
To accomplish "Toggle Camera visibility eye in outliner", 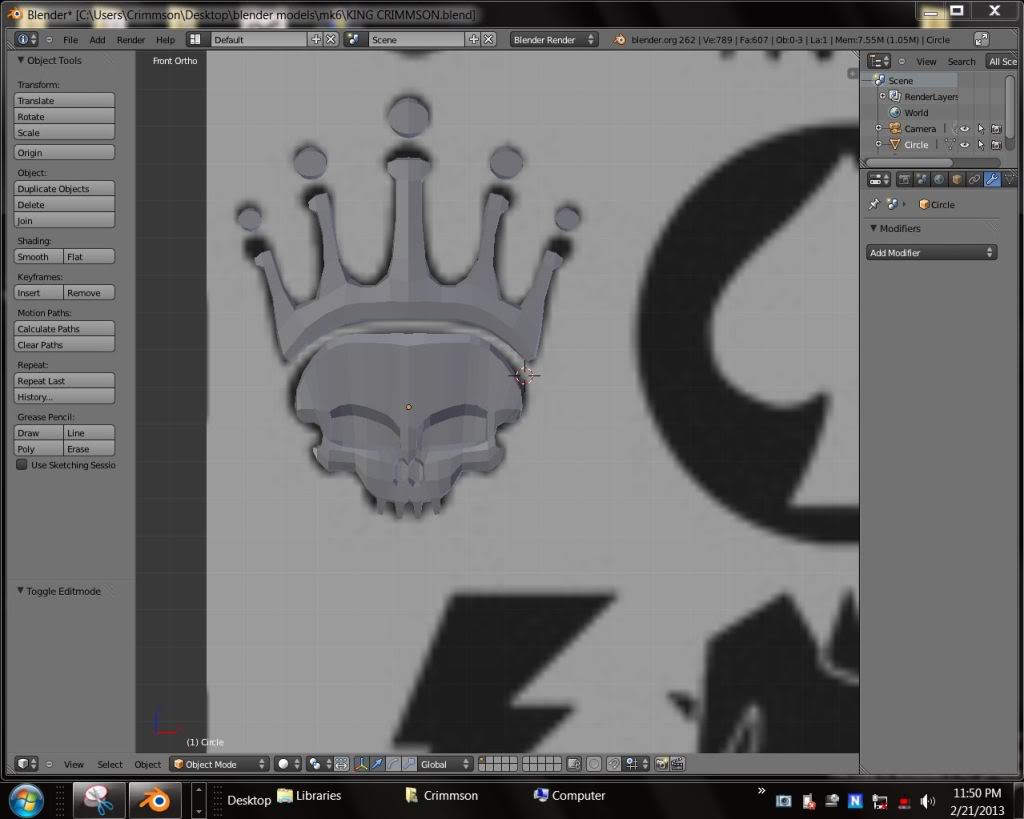I will point(964,129).
